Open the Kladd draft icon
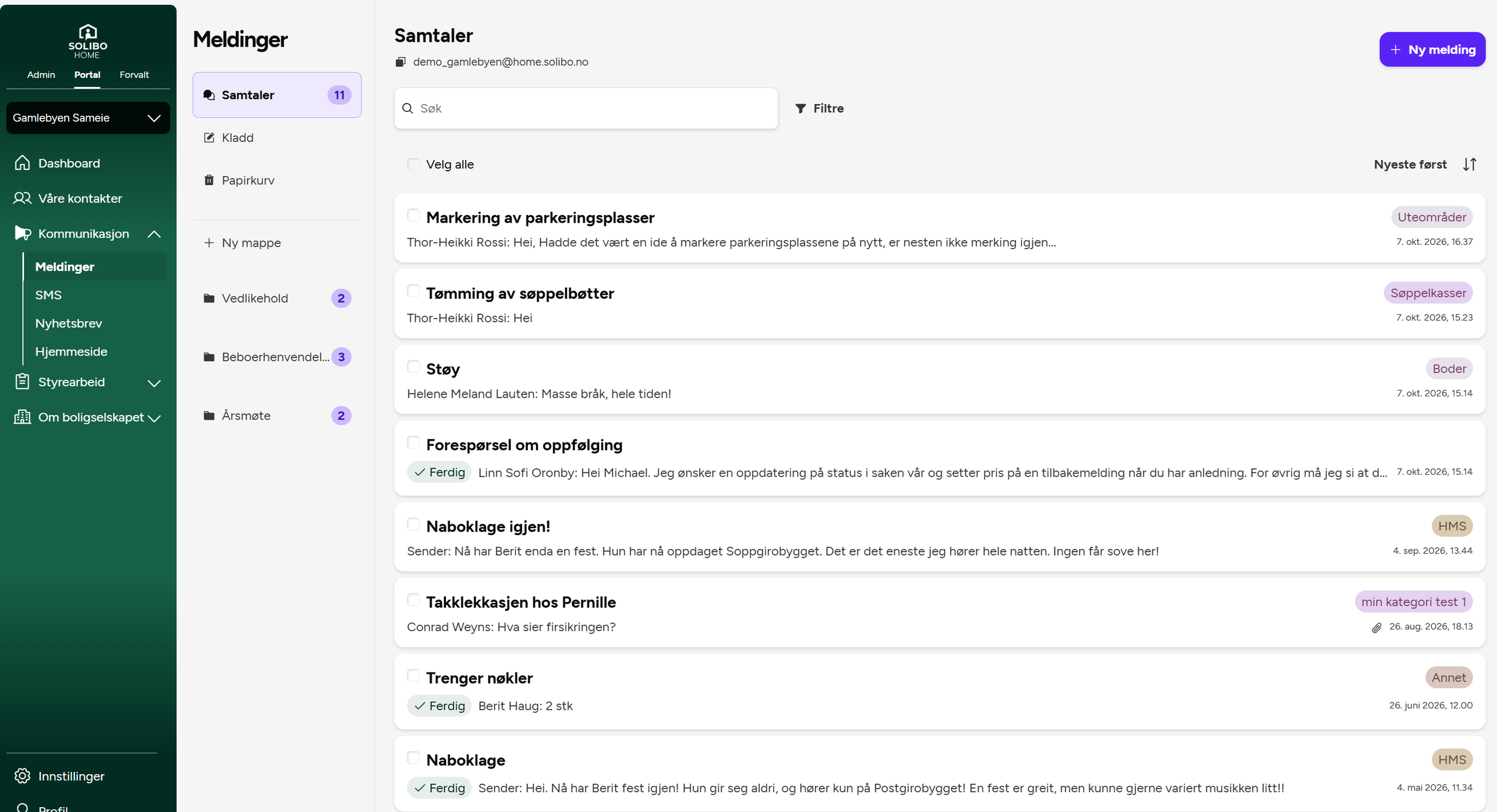Screen dimensions: 1497x812 click(209, 138)
